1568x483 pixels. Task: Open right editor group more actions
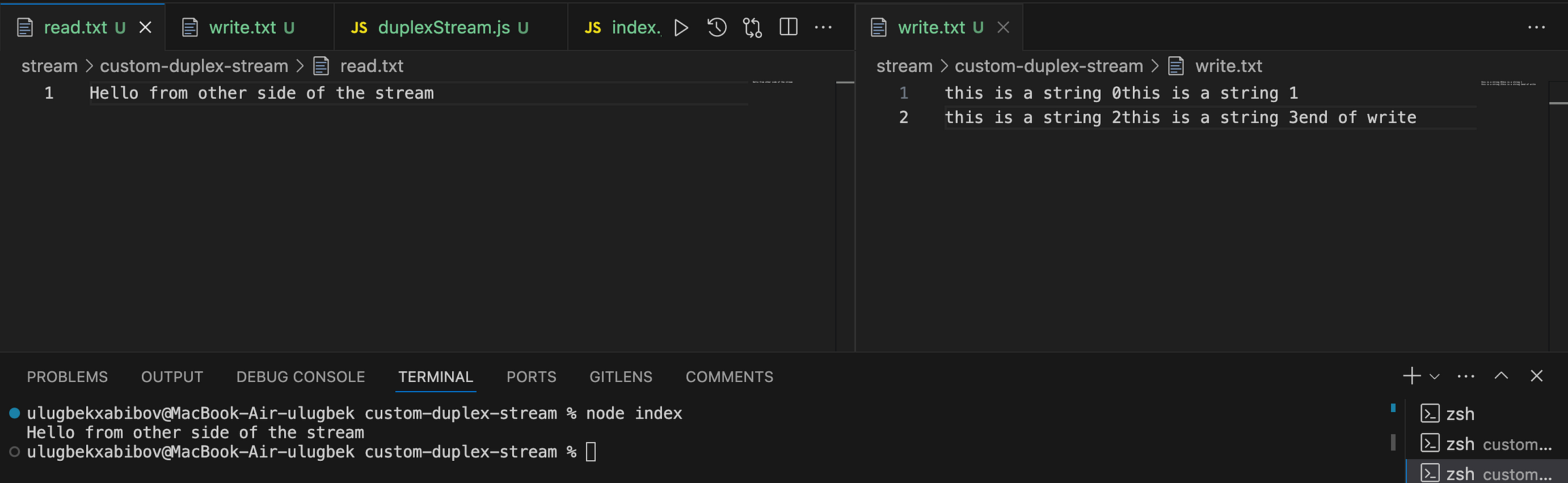pos(1537,27)
